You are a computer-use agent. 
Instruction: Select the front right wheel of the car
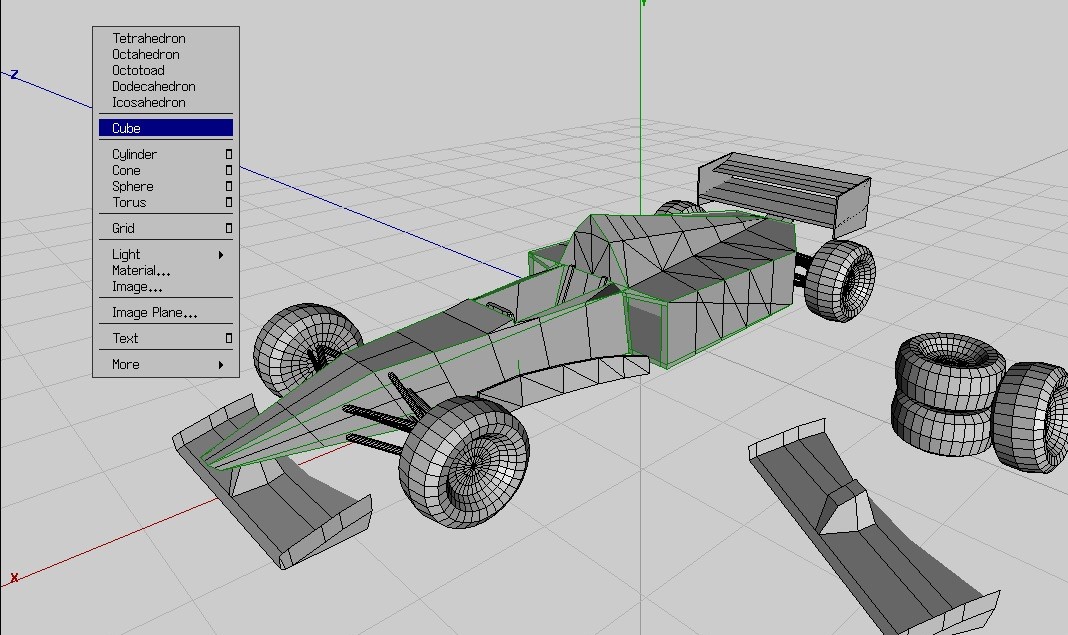[x=464, y=462]
